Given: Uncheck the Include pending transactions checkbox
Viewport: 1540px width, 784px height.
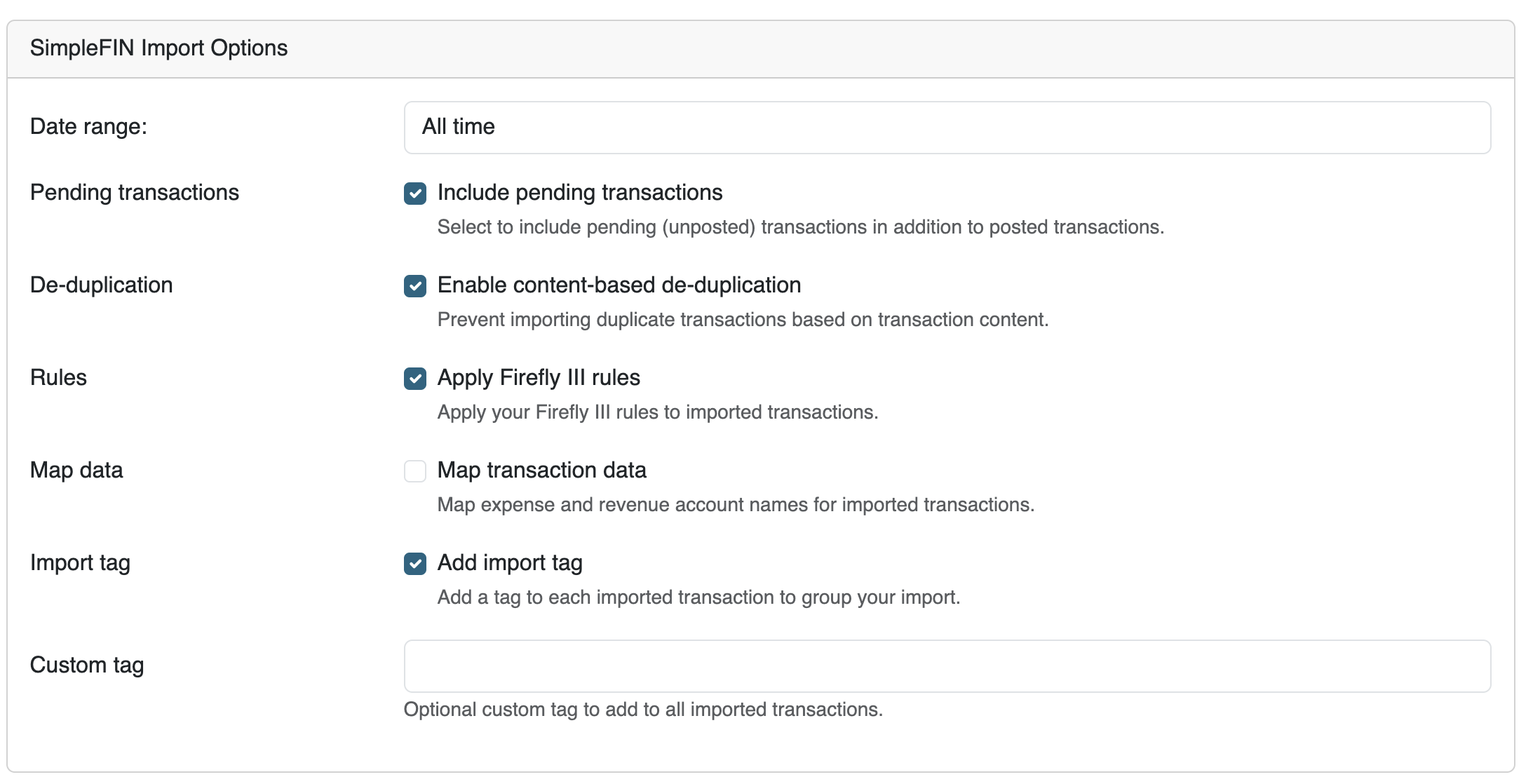Looking at the screenshot, I should [415, 194].
